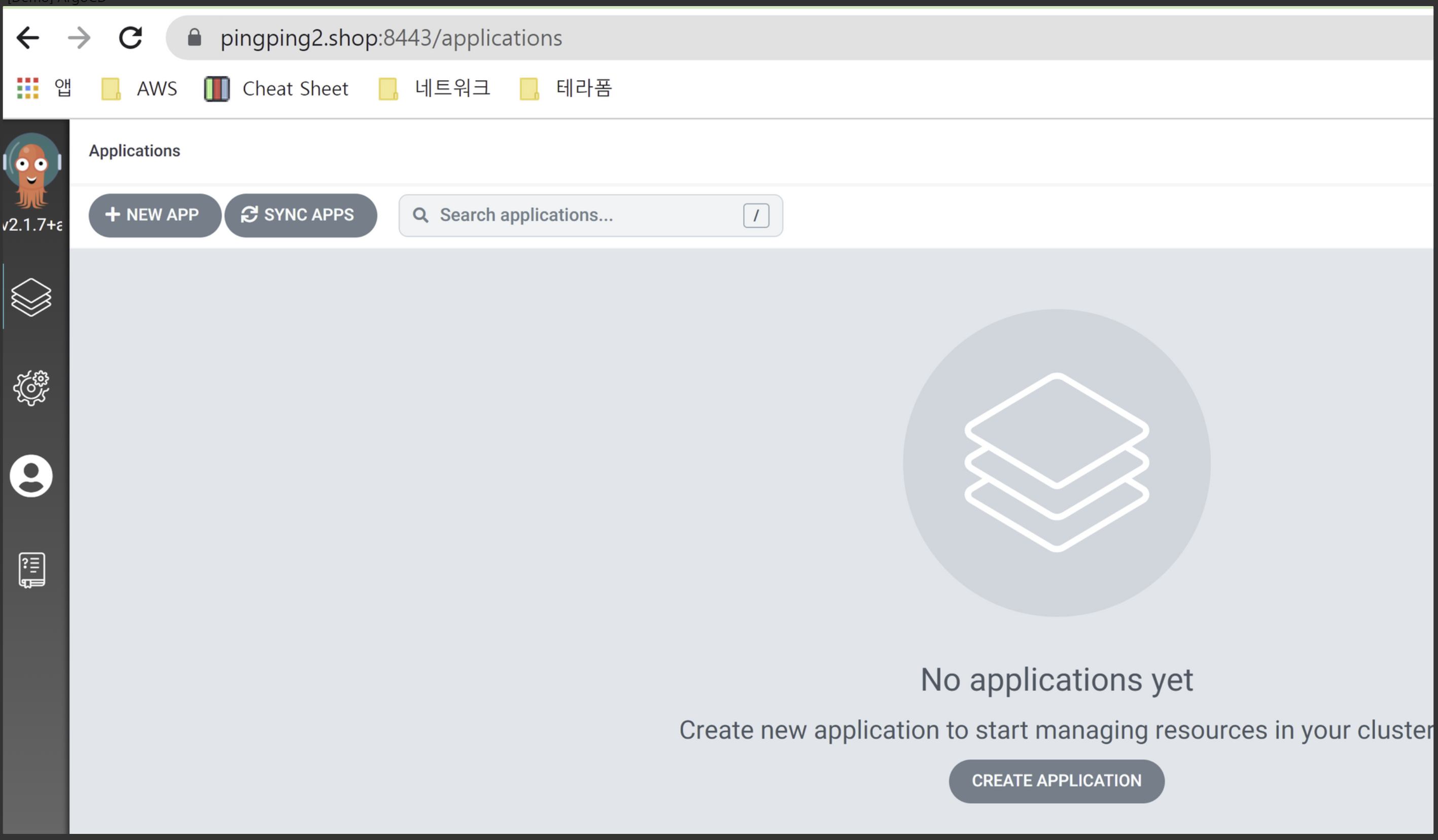The width and height of the screenshot is (1438, 840).
Task: Click the padlock site info icon
Action: pos(194,38)
